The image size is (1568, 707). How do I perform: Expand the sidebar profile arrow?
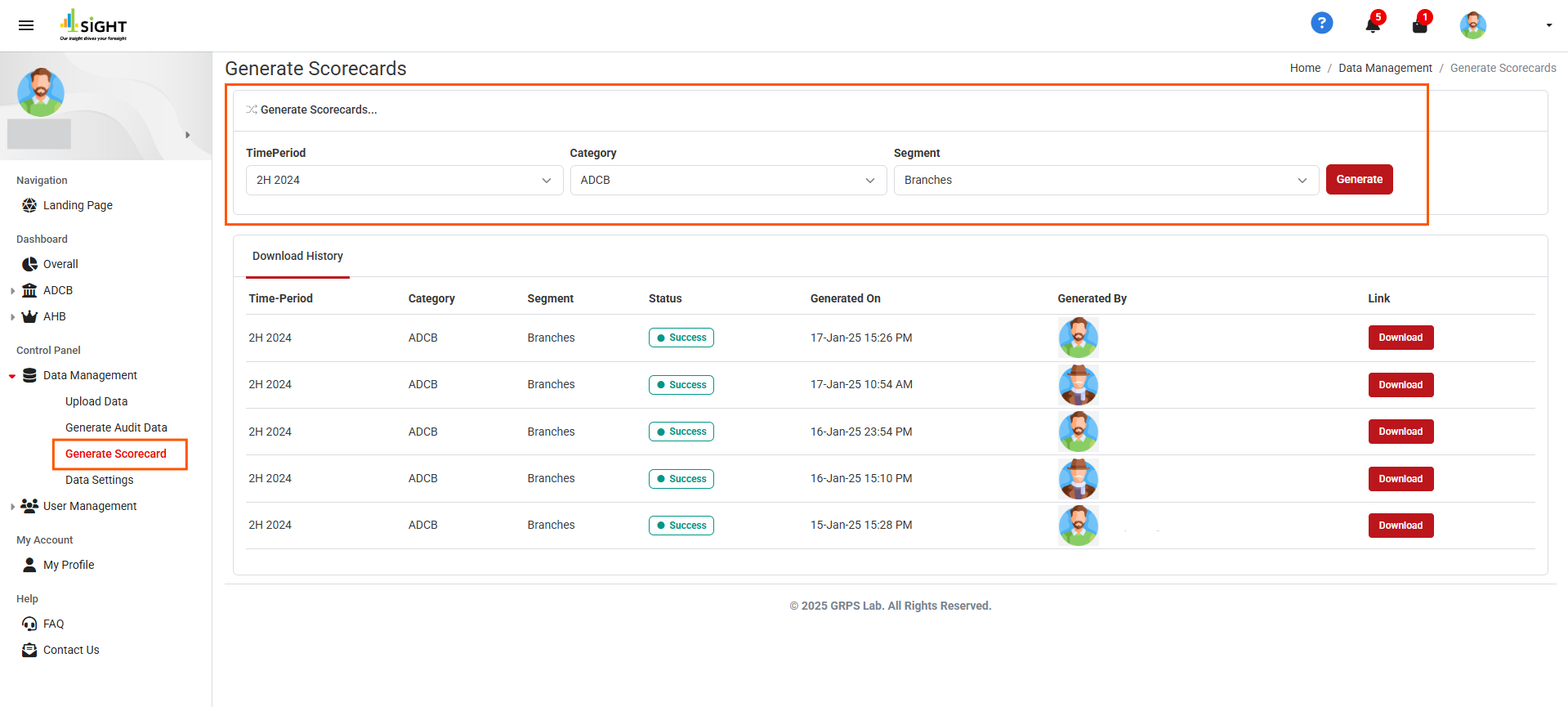tap(187, 135)
